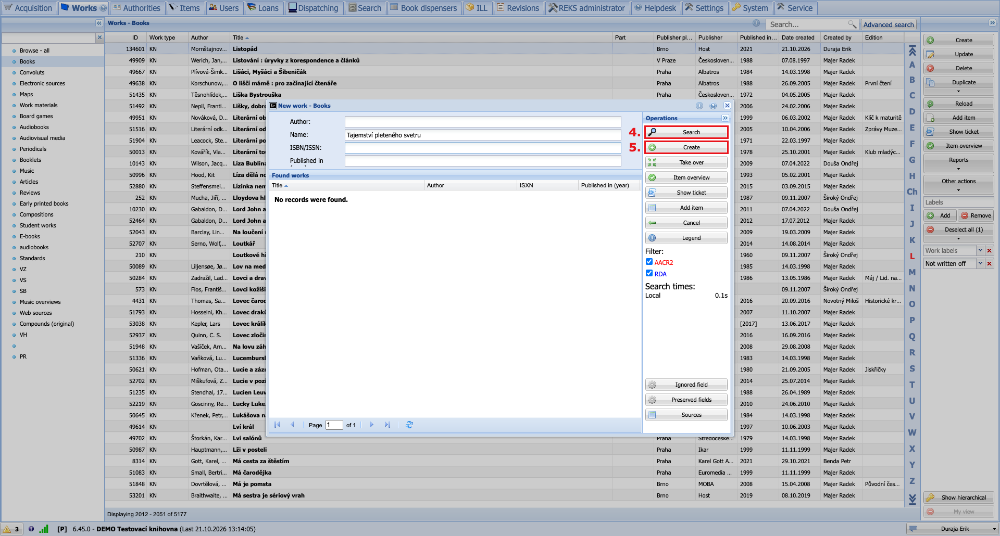Open the Authorities tab
Image resolution: width=1000 pixels, height=536 pixels.
pyautogui.click(x=136, y=8)
